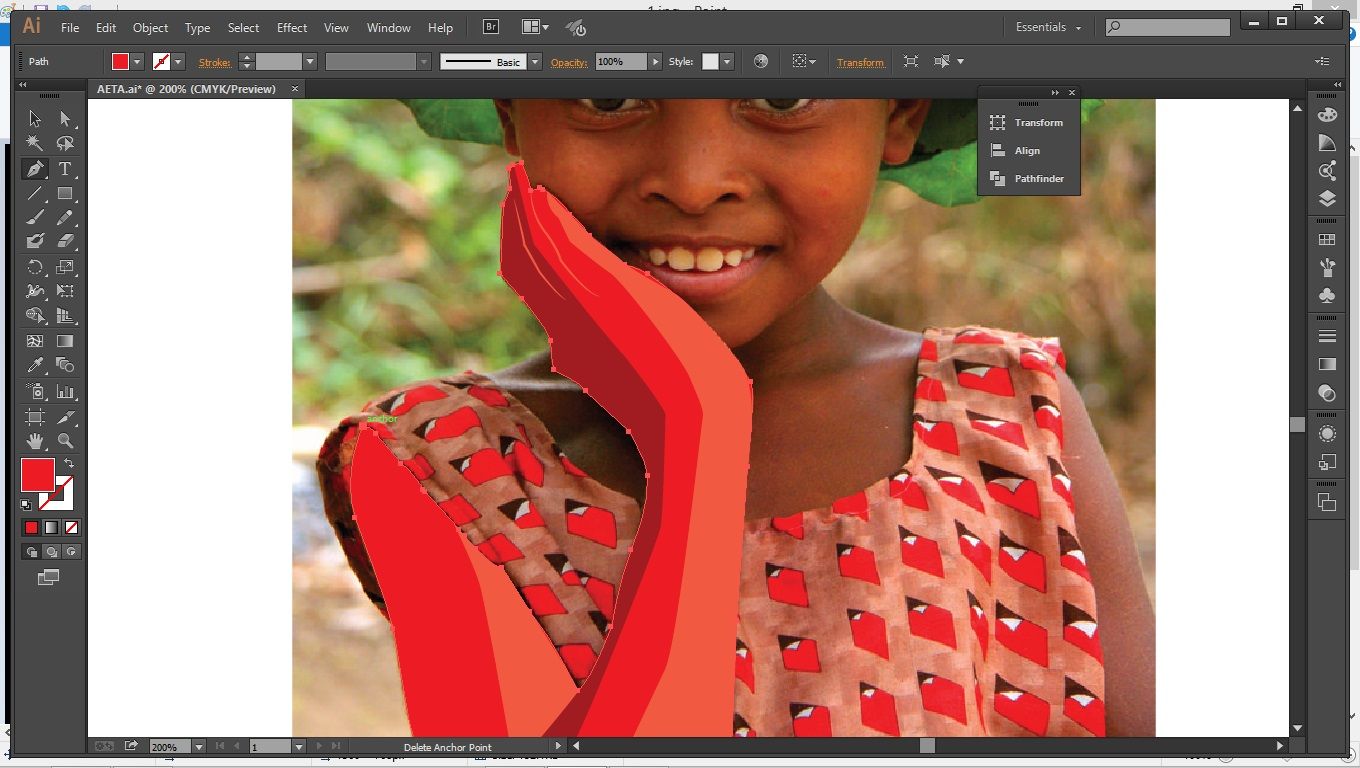Open the artboard navigation dropdown

[x=299, y=747]
